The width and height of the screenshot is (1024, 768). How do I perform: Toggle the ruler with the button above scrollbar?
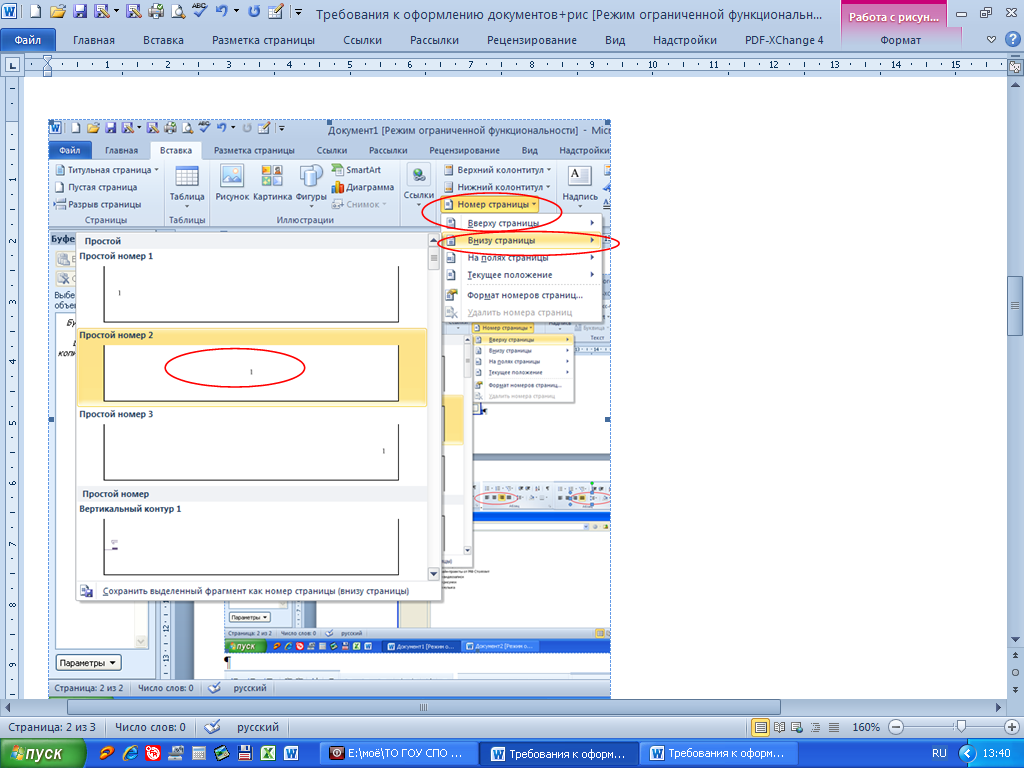tap(1015, 67)
